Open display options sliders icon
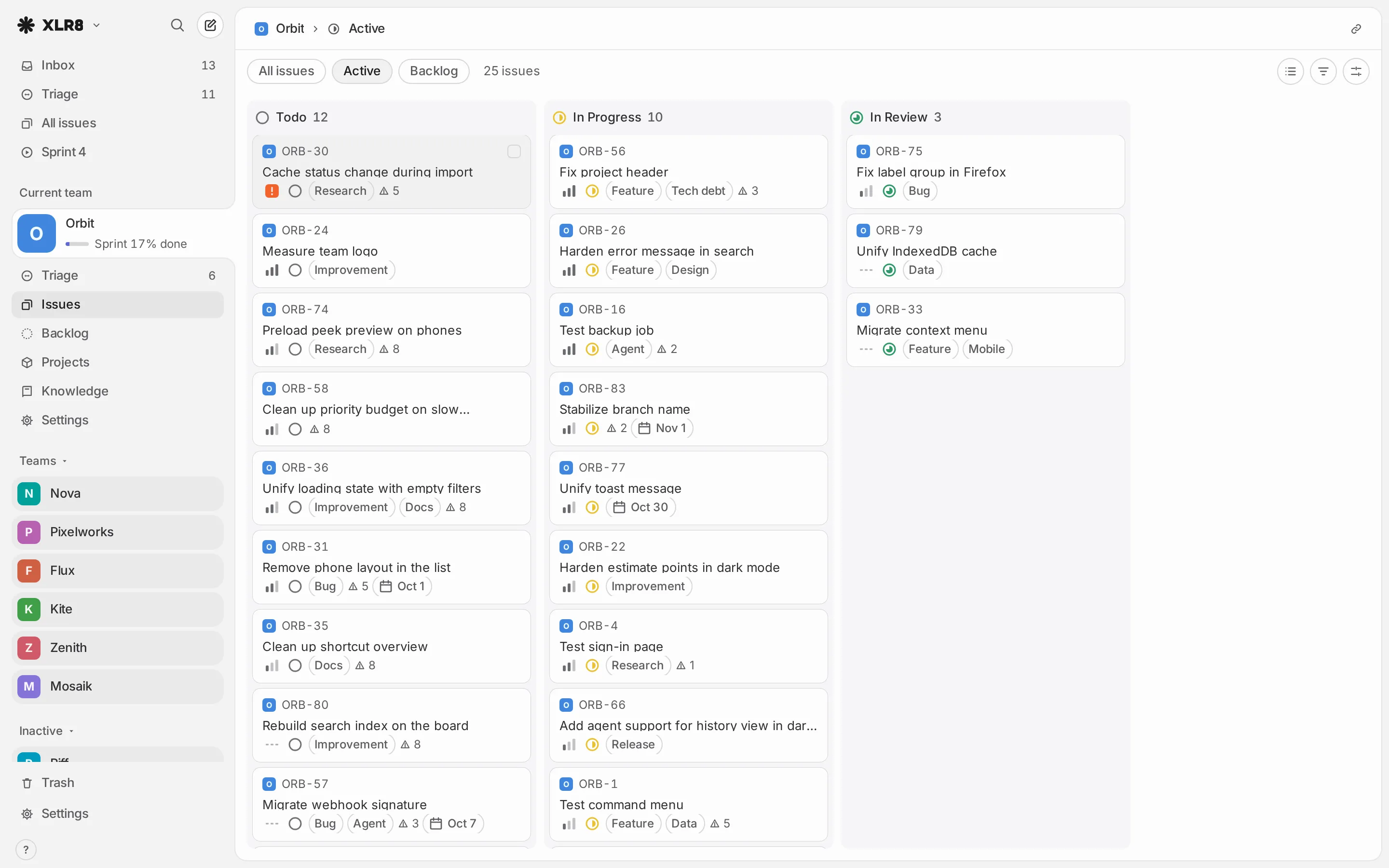The width and height of the screenshot is (1389, 868). [x=1356, y=71]
